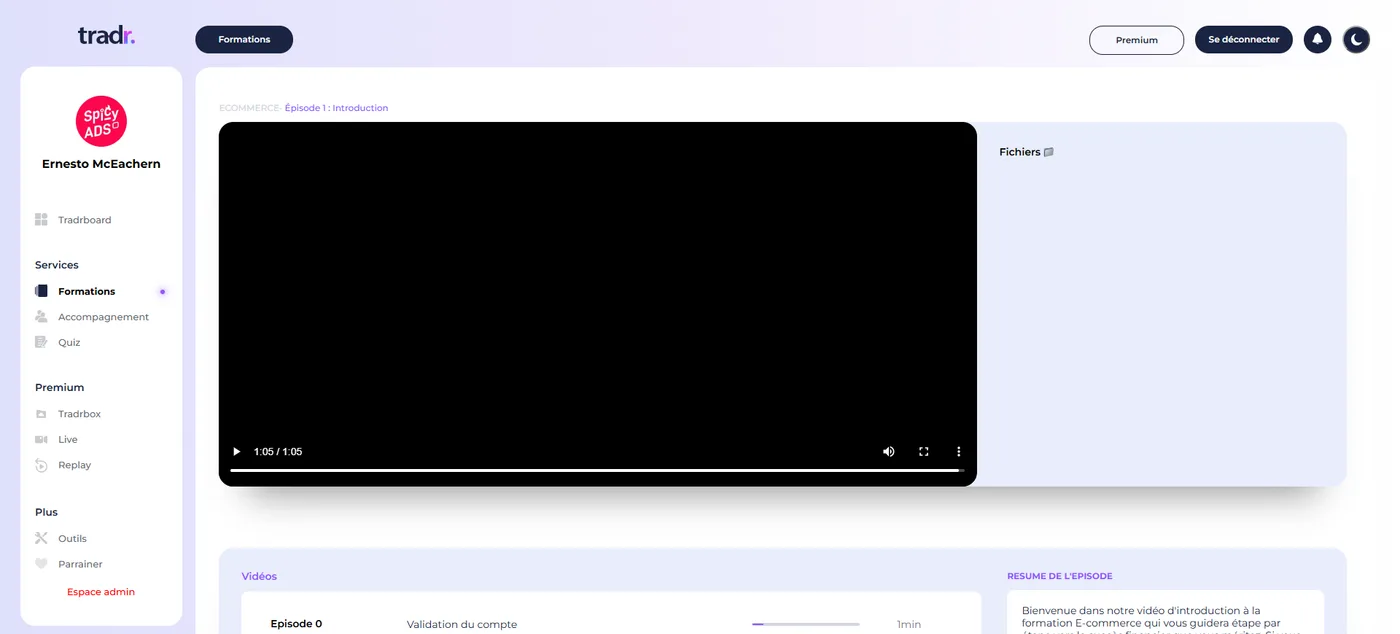Click the 1min duration label
The image size is (1400, 634).
909,624
